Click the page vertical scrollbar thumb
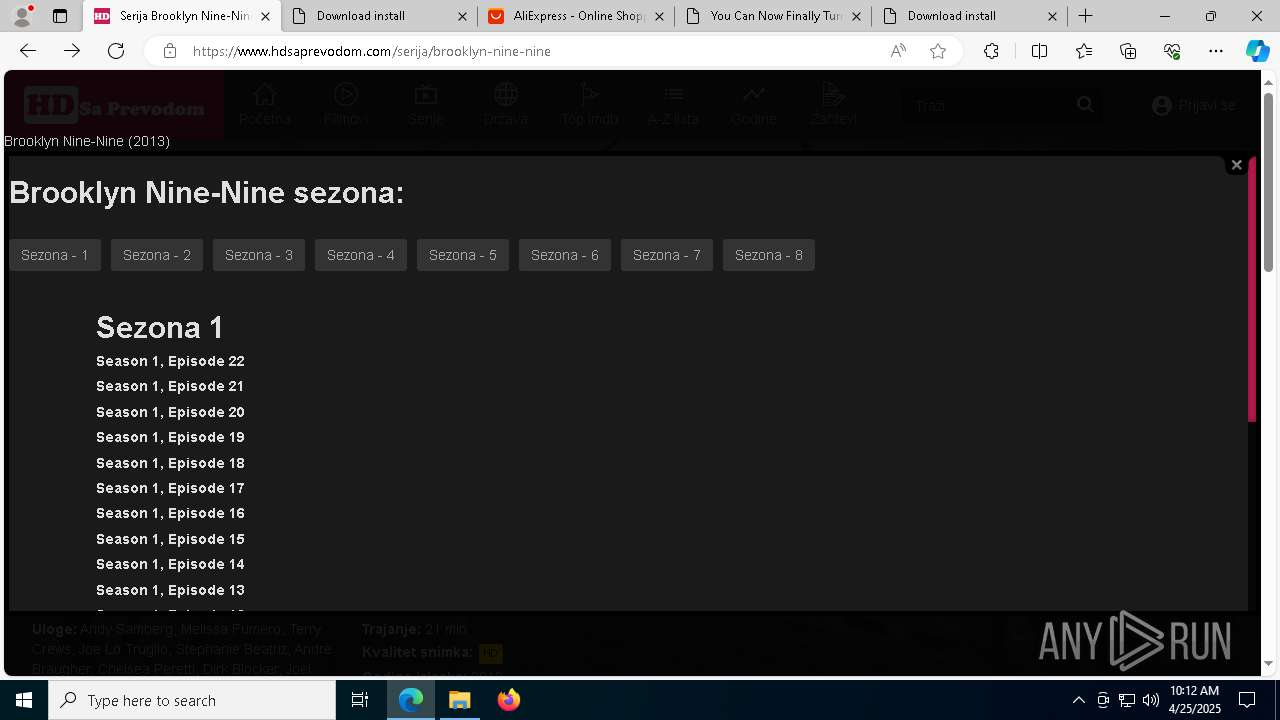 coord(1269,182)
